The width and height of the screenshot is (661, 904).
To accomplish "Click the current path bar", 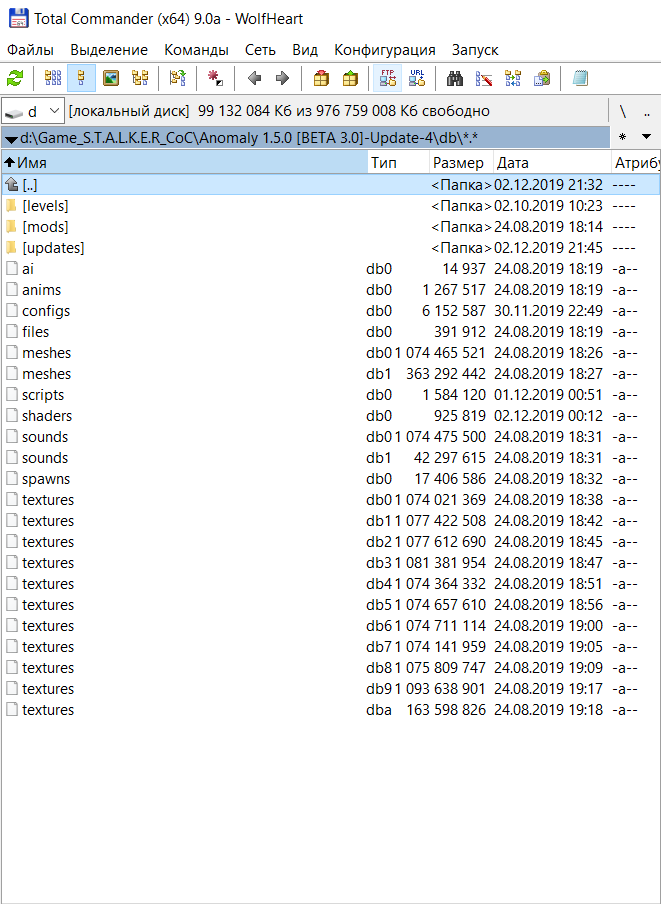I will pyautogui.click(x=305, y=138).
